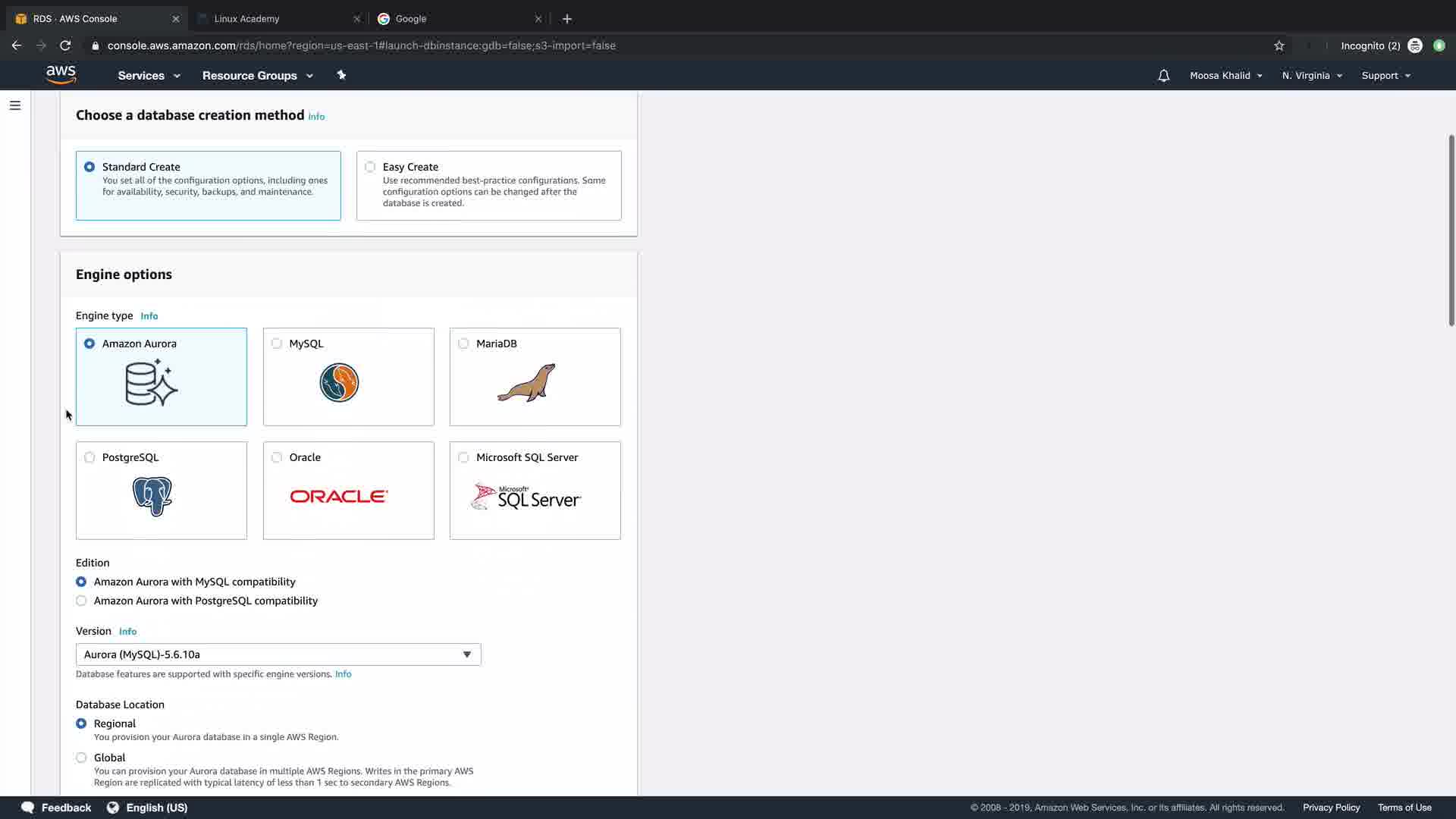
Task: Expand the Version dropdown Aurora (MySQL)-5.6.10a
Action: pyautogui.click(x=278, y=654)
